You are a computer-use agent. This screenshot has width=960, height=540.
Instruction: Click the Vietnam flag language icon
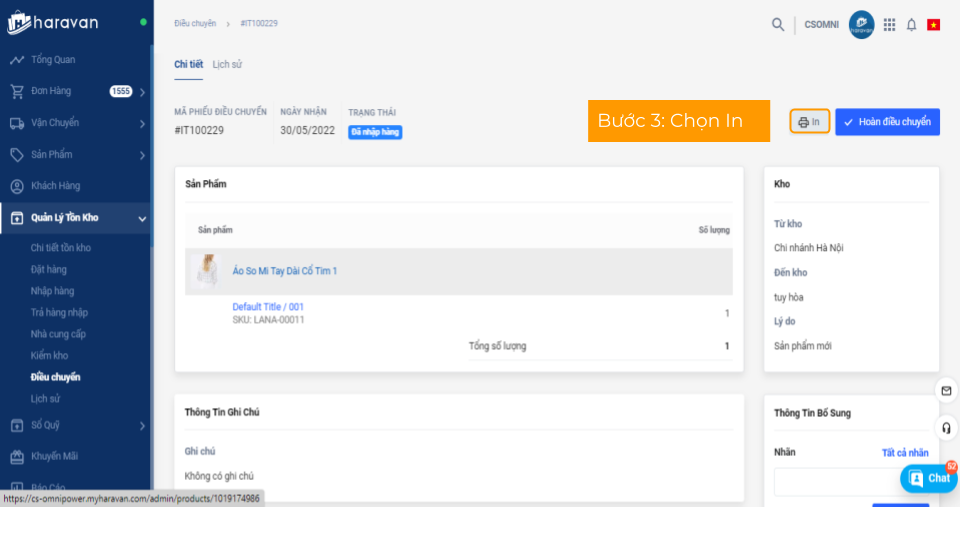click(933, 25)
